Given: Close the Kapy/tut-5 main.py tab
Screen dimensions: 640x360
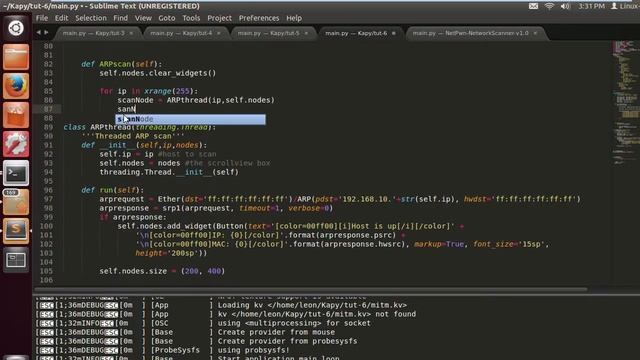Looking at the screenshot, I should 306,33.
